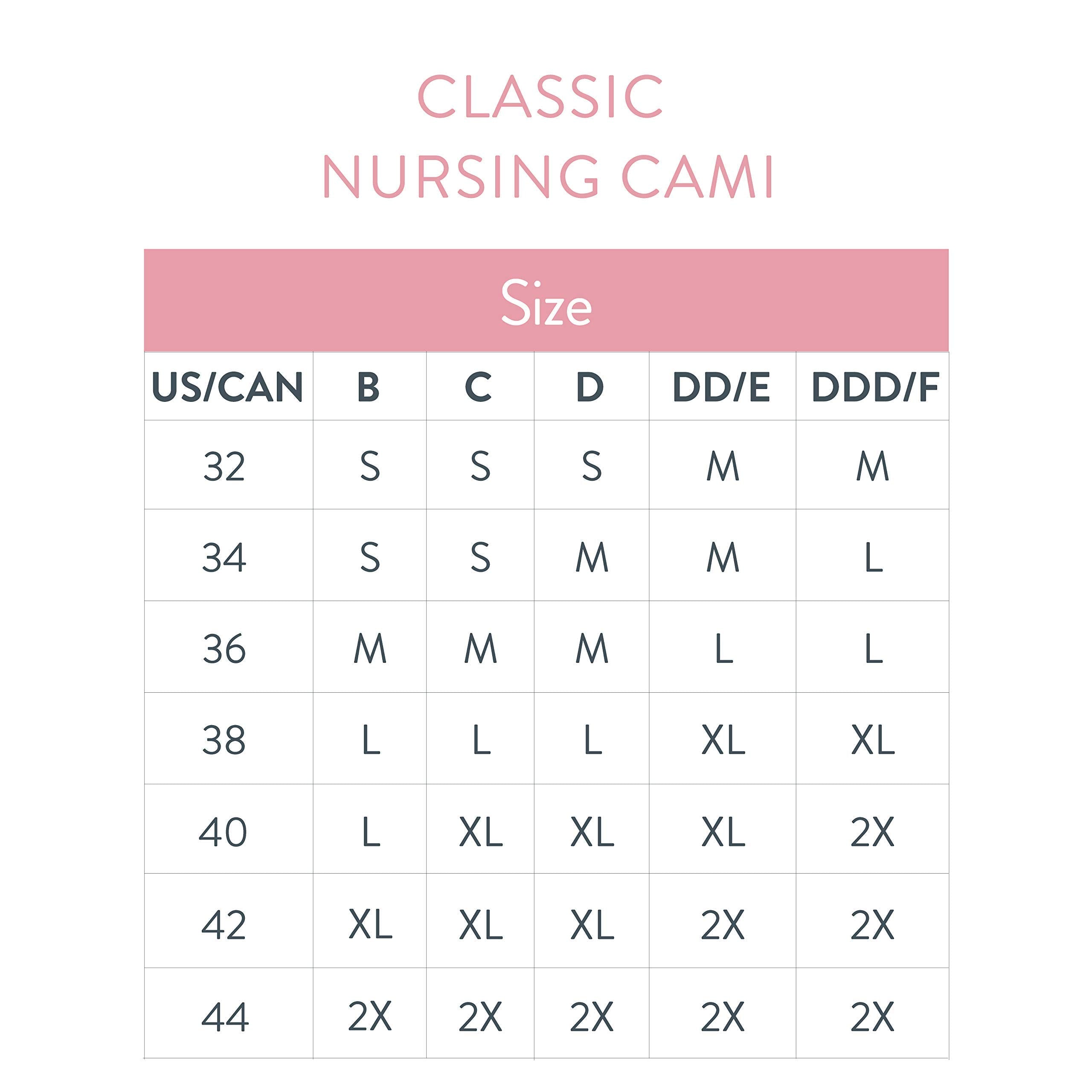Click the L cell for 36 DD/E
This screenshot has width=1092, height=1092.
[x=723, y=649]
